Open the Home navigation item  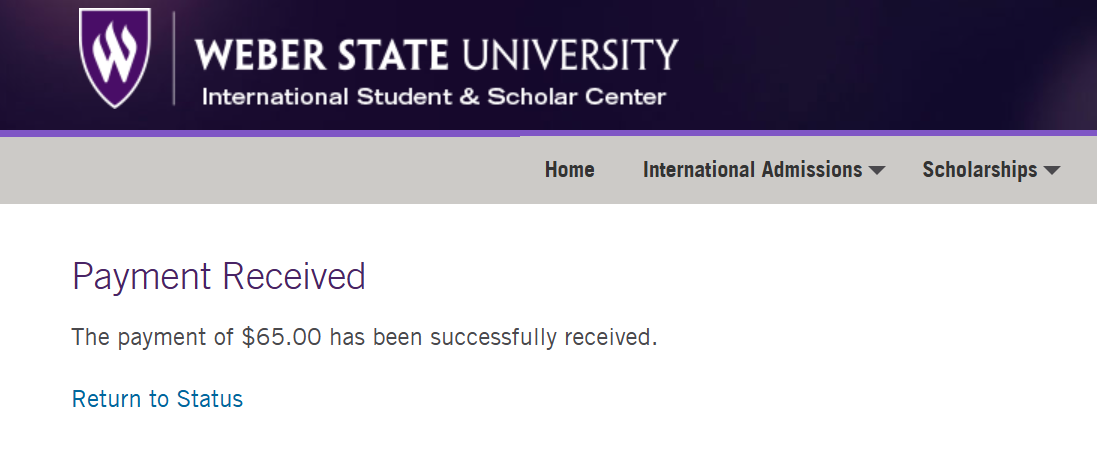click(569, 169)
